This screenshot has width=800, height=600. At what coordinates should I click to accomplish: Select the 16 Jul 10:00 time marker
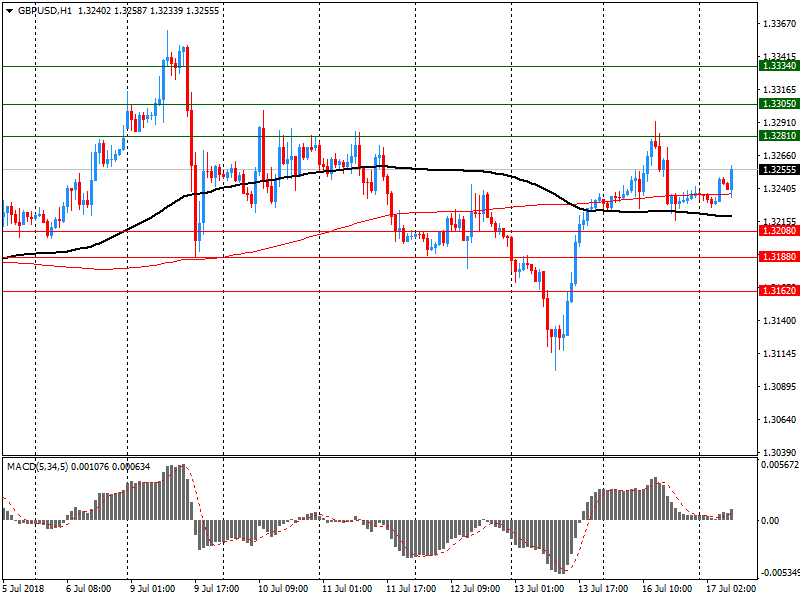[665, 589]
